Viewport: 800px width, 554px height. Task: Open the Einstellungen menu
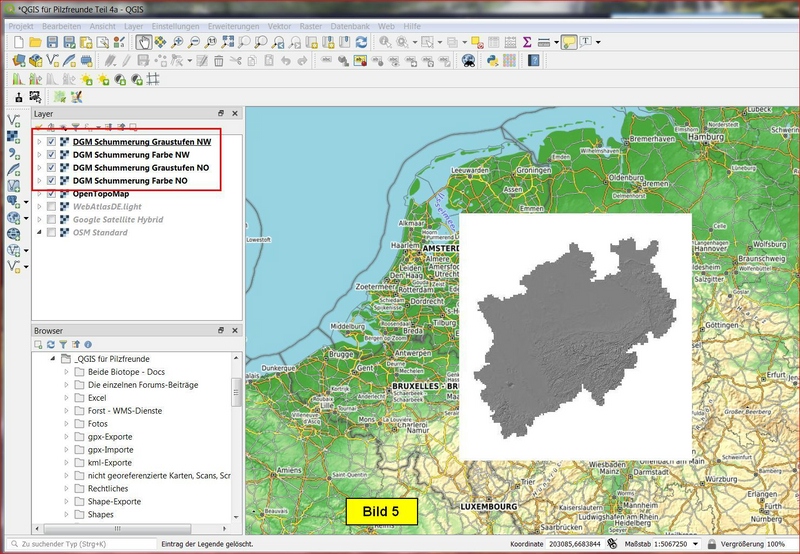pos(176,26)
